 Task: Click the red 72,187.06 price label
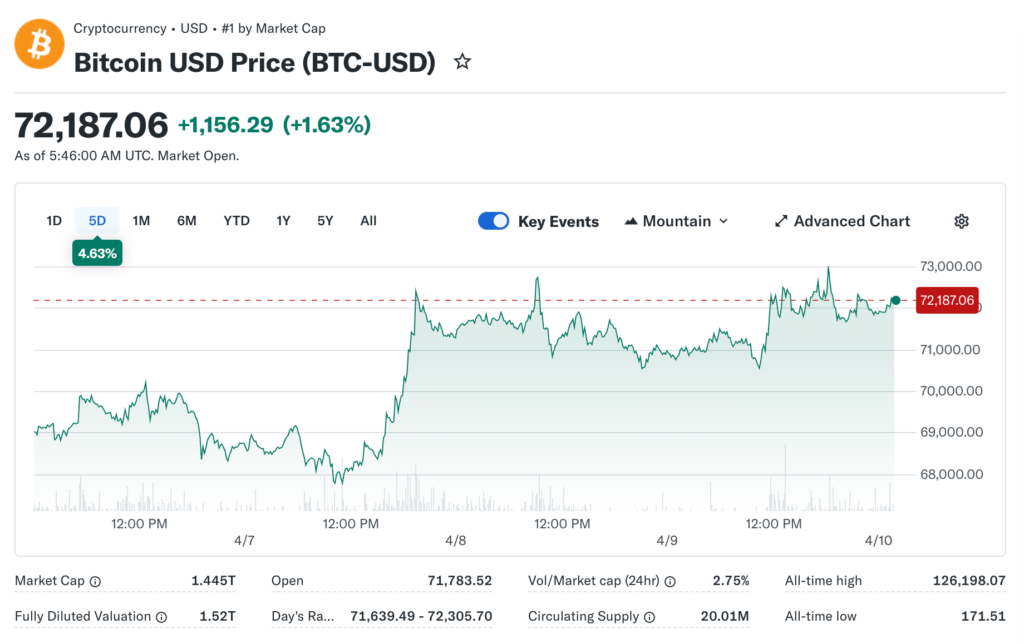(945, 300)
